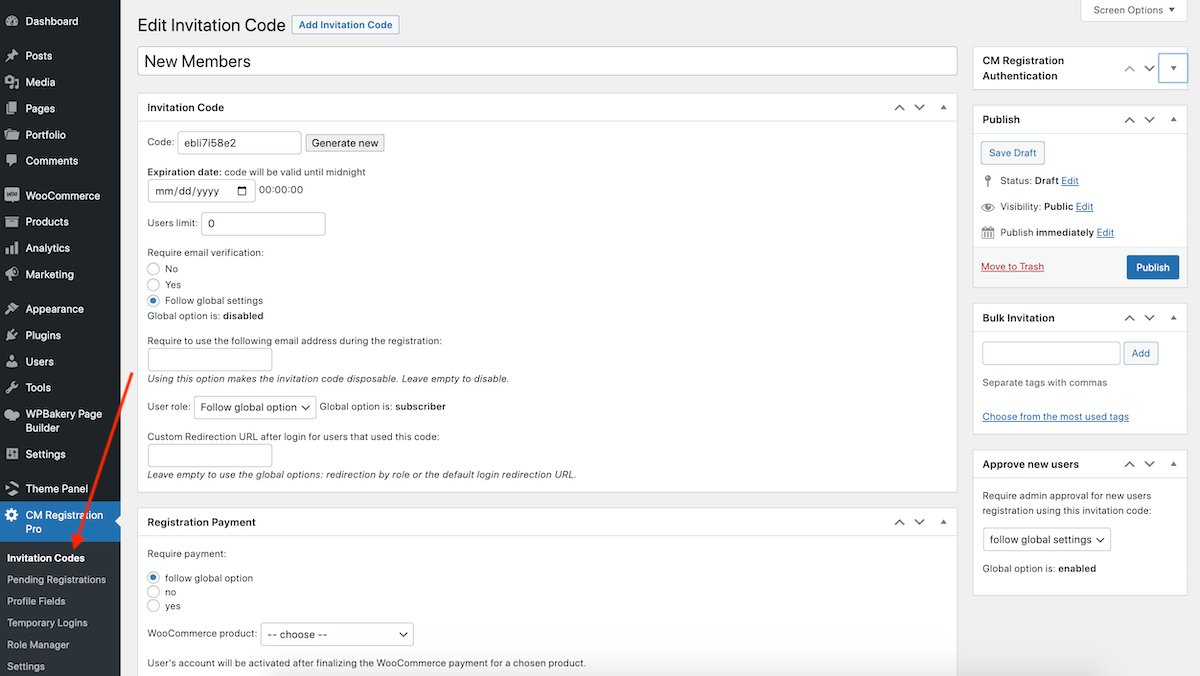Edit the Visibility Public link
1200x676 pixels.
pos(1085,207)
